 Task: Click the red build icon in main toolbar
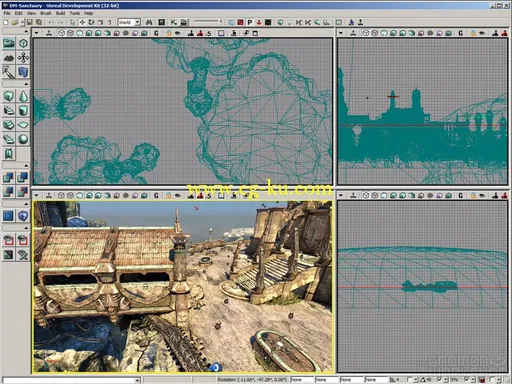pos(240,22)
